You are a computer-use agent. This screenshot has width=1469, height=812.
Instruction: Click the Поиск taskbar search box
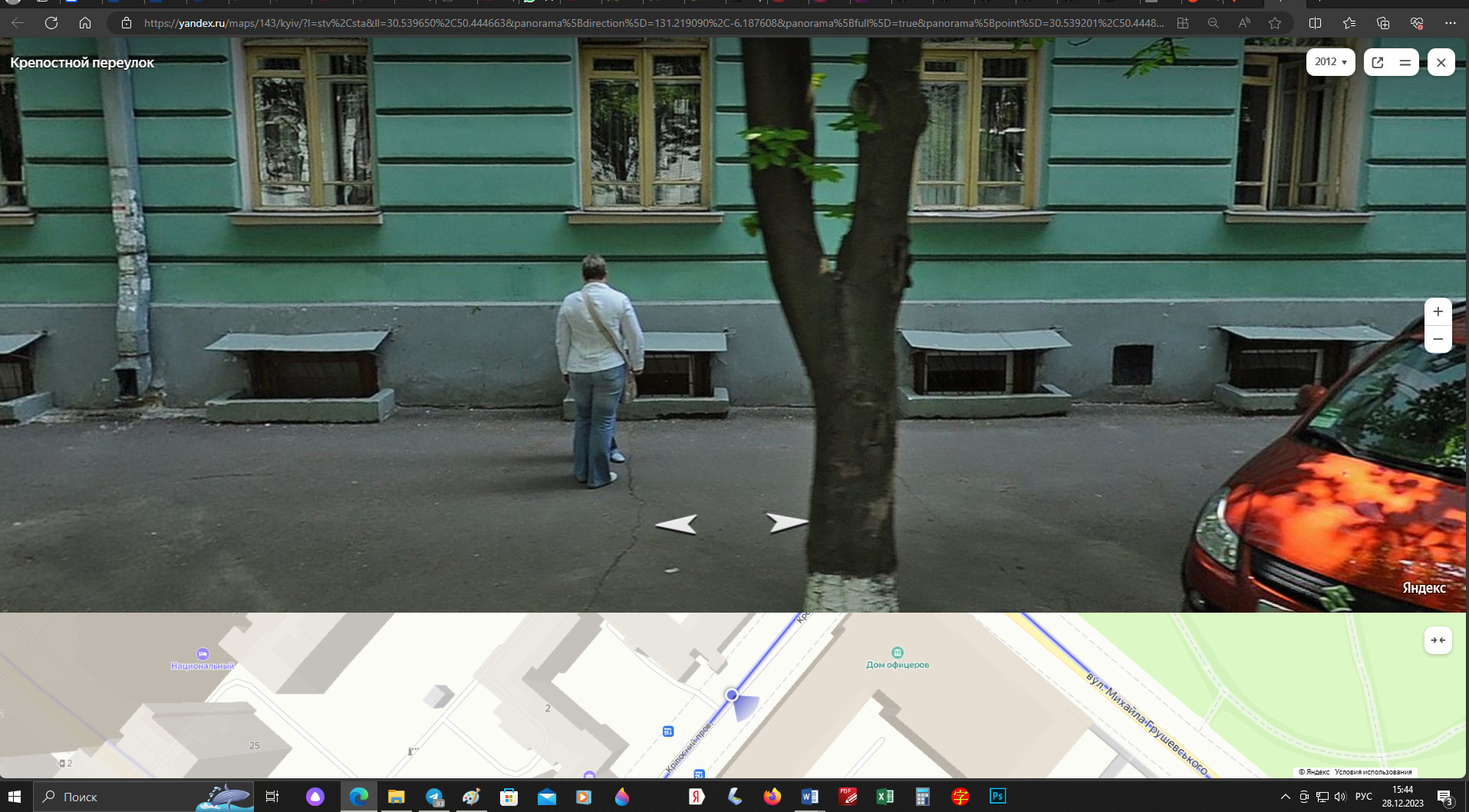(x=143, y=797)
